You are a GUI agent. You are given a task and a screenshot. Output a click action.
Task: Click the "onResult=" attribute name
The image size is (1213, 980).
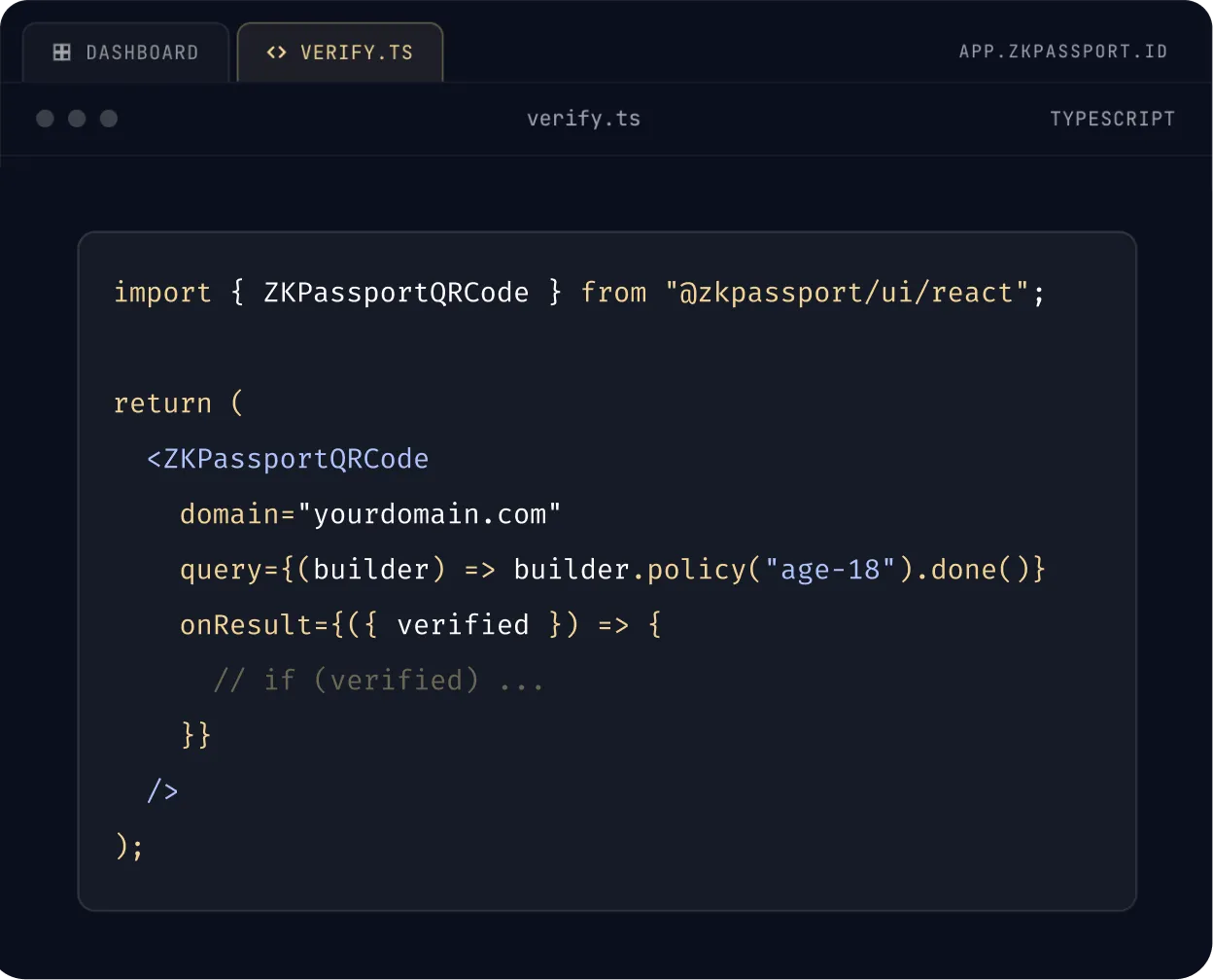coord(255,625)
